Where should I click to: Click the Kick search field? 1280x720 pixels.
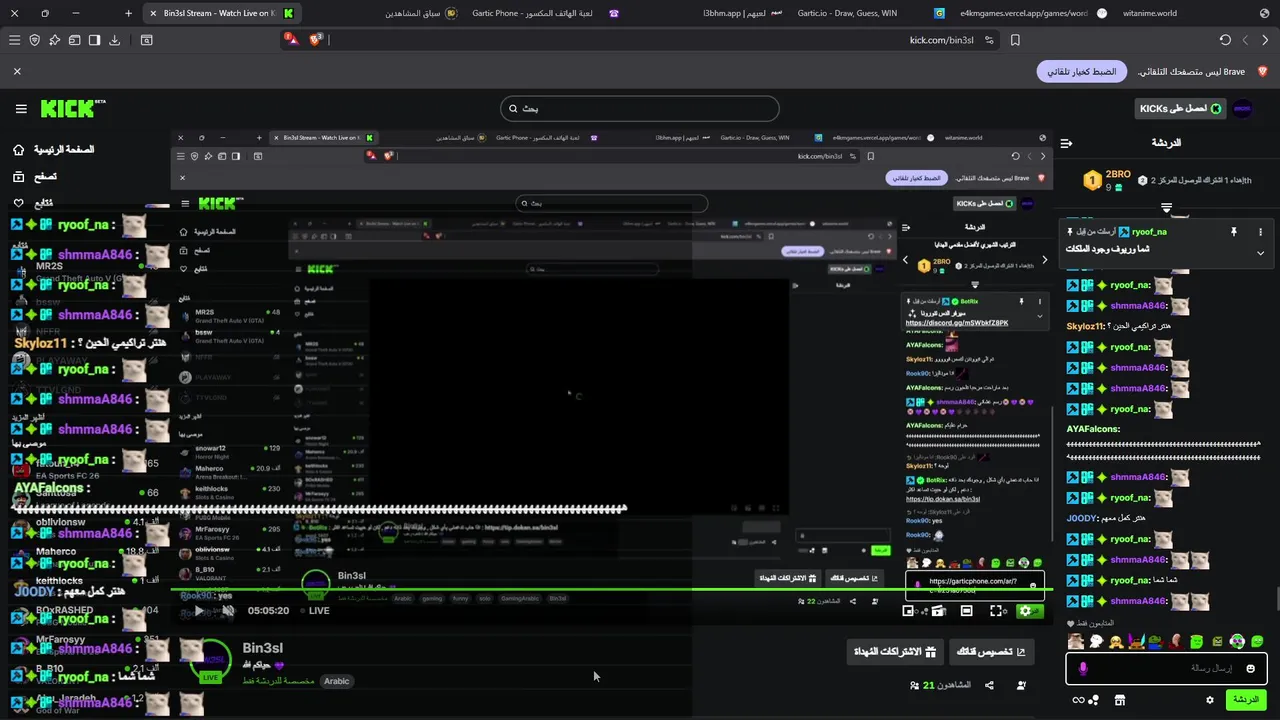(x=640, y=108)
